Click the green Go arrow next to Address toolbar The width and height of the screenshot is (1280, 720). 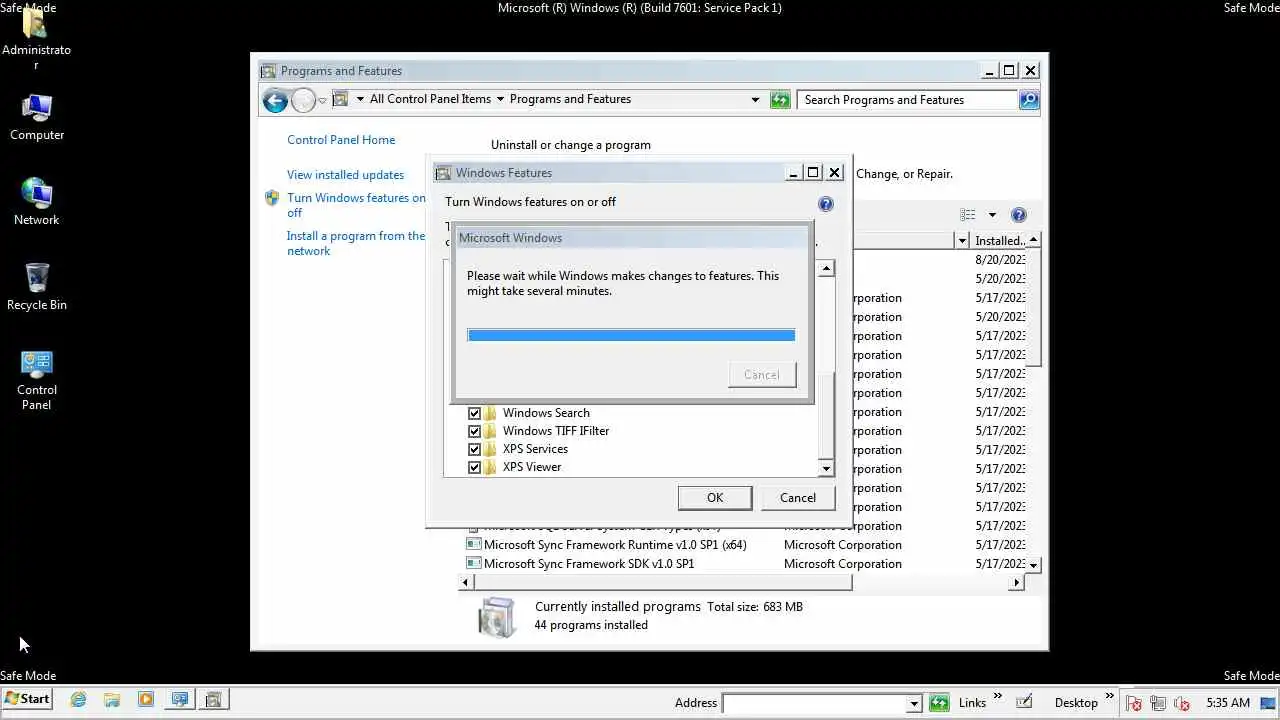(939, 703)
